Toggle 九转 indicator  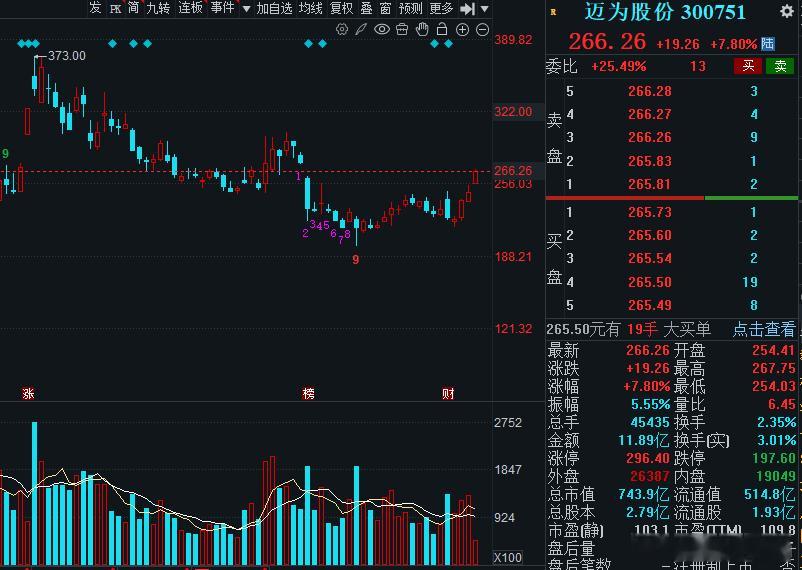(158, 8)
